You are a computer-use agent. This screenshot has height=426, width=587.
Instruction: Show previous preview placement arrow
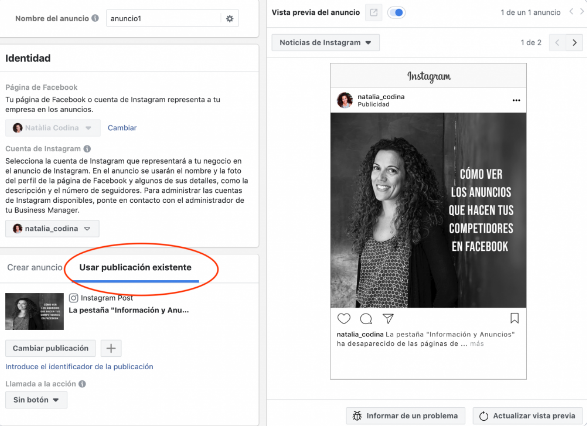(557, 42)
